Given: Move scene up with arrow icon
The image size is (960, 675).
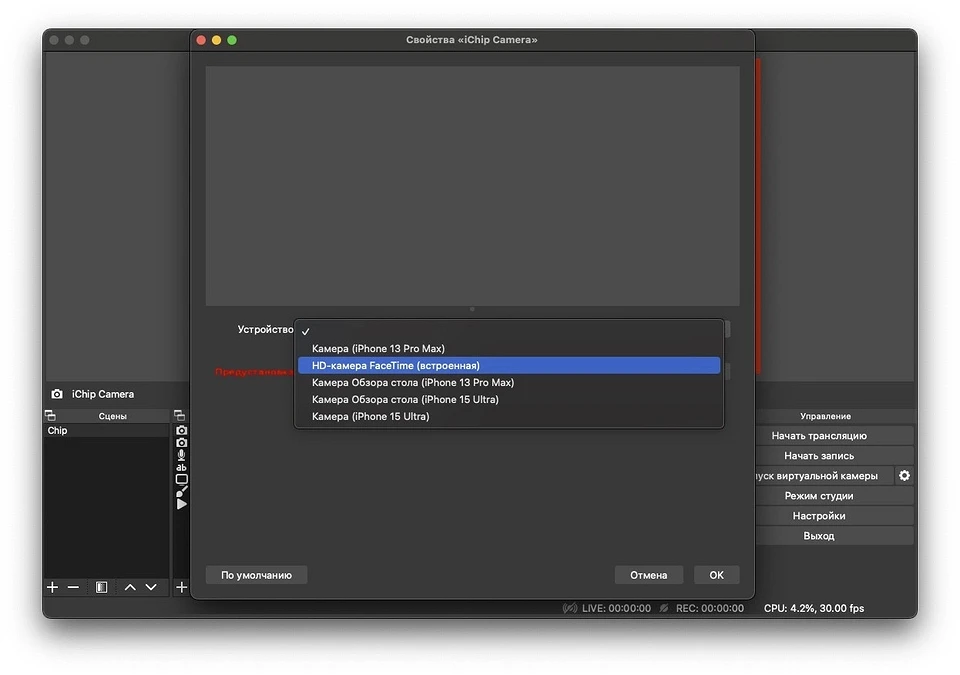Looking at the screenshot, I should tap(130, 587).
